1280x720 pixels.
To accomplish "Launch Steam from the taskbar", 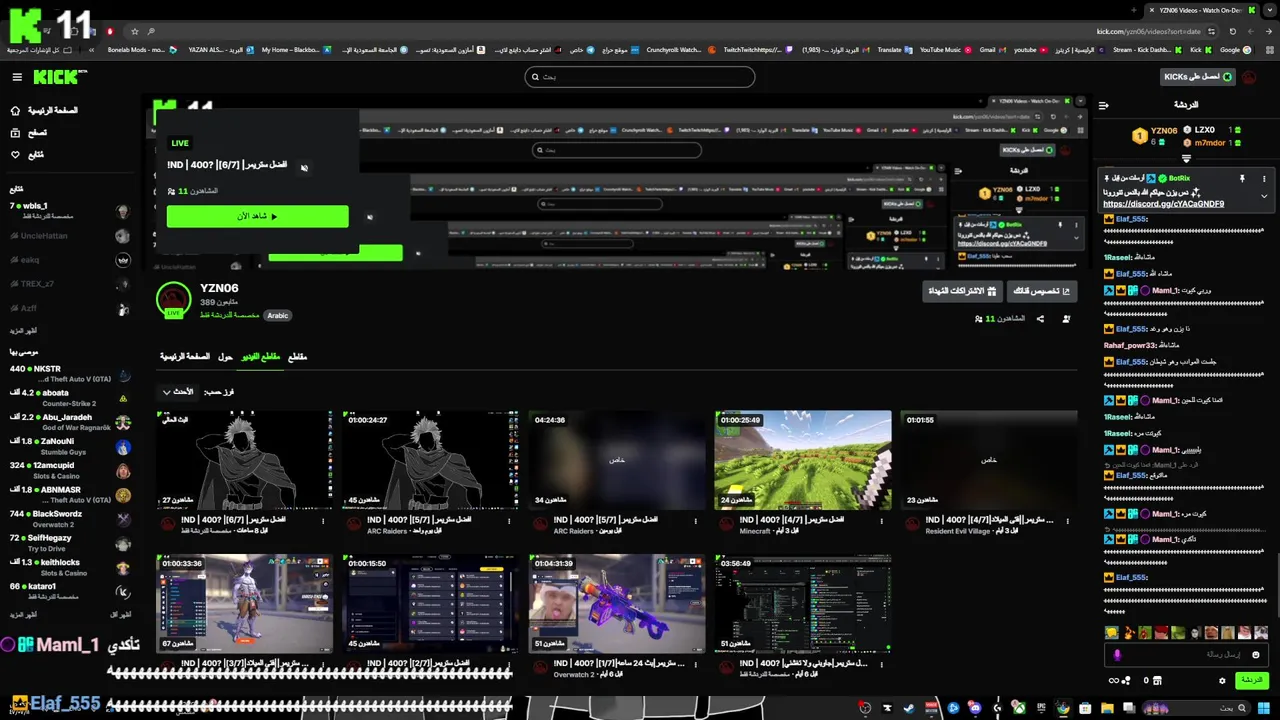I will tap(909, 708).
